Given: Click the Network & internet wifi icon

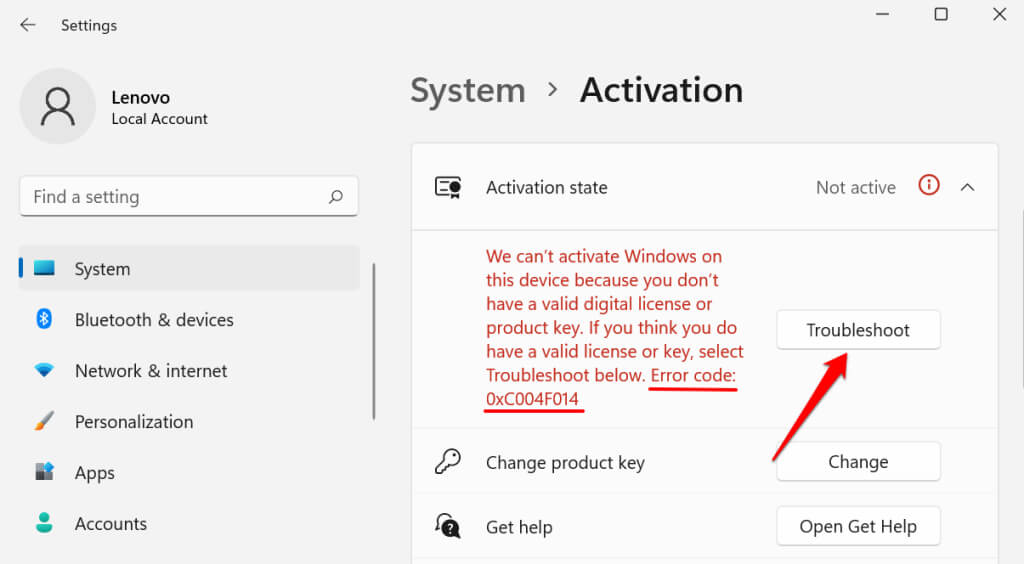Looking at the screenshot, I should tap(44, 370).
